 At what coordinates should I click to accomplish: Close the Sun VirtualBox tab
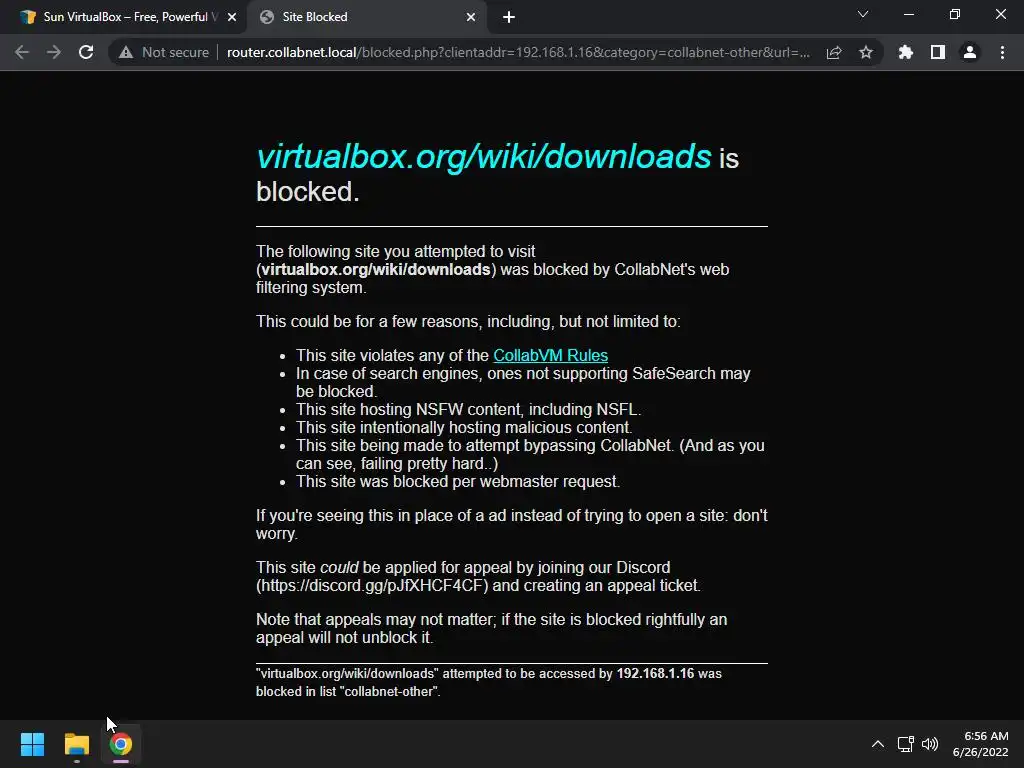tap(232, 17)
